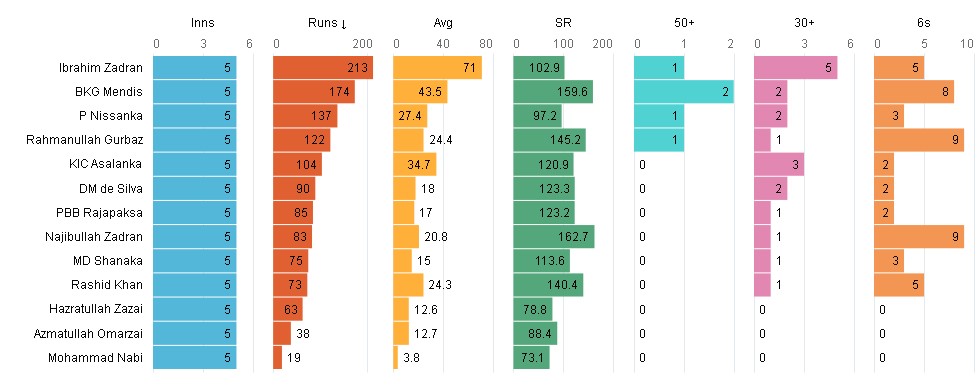
Task: Select MD Shanaka's 3 sixes bar
Action: tap(889, 261)
